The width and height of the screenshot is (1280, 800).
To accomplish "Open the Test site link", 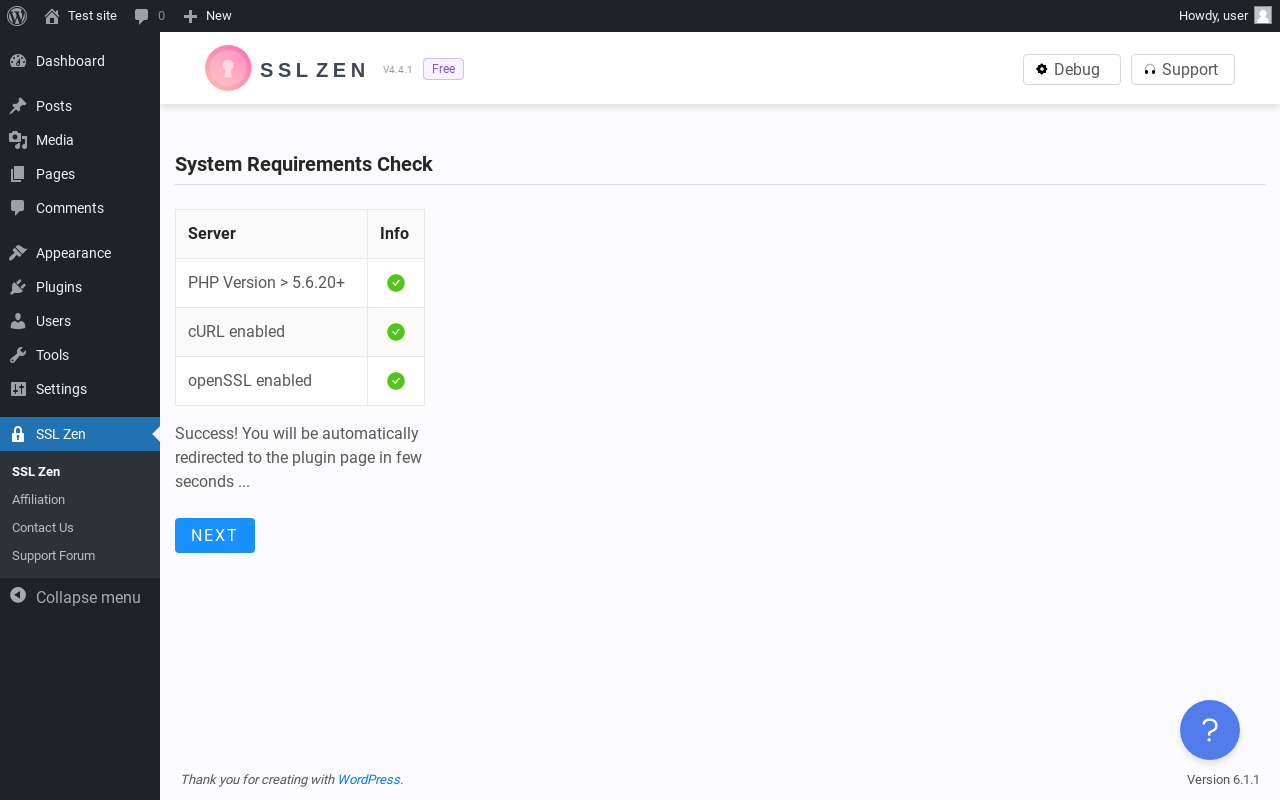I will (80, 16).
